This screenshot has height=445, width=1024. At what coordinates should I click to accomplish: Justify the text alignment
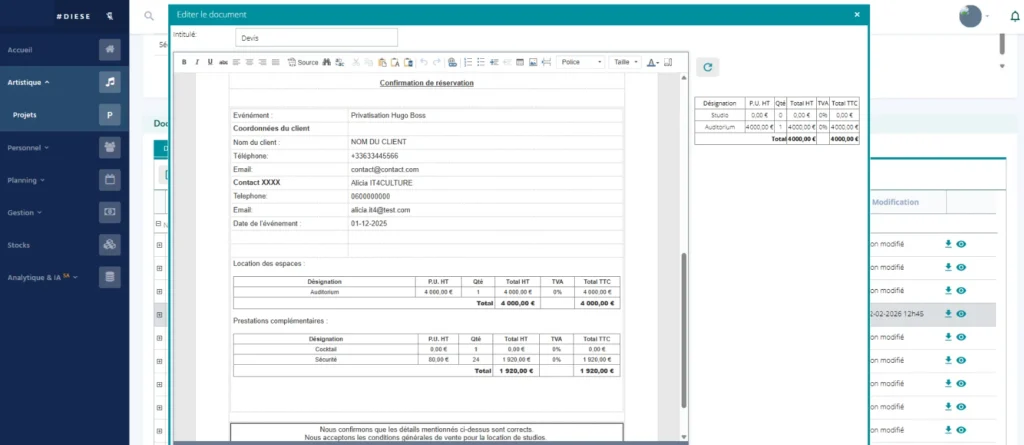(x=276, y=62)
